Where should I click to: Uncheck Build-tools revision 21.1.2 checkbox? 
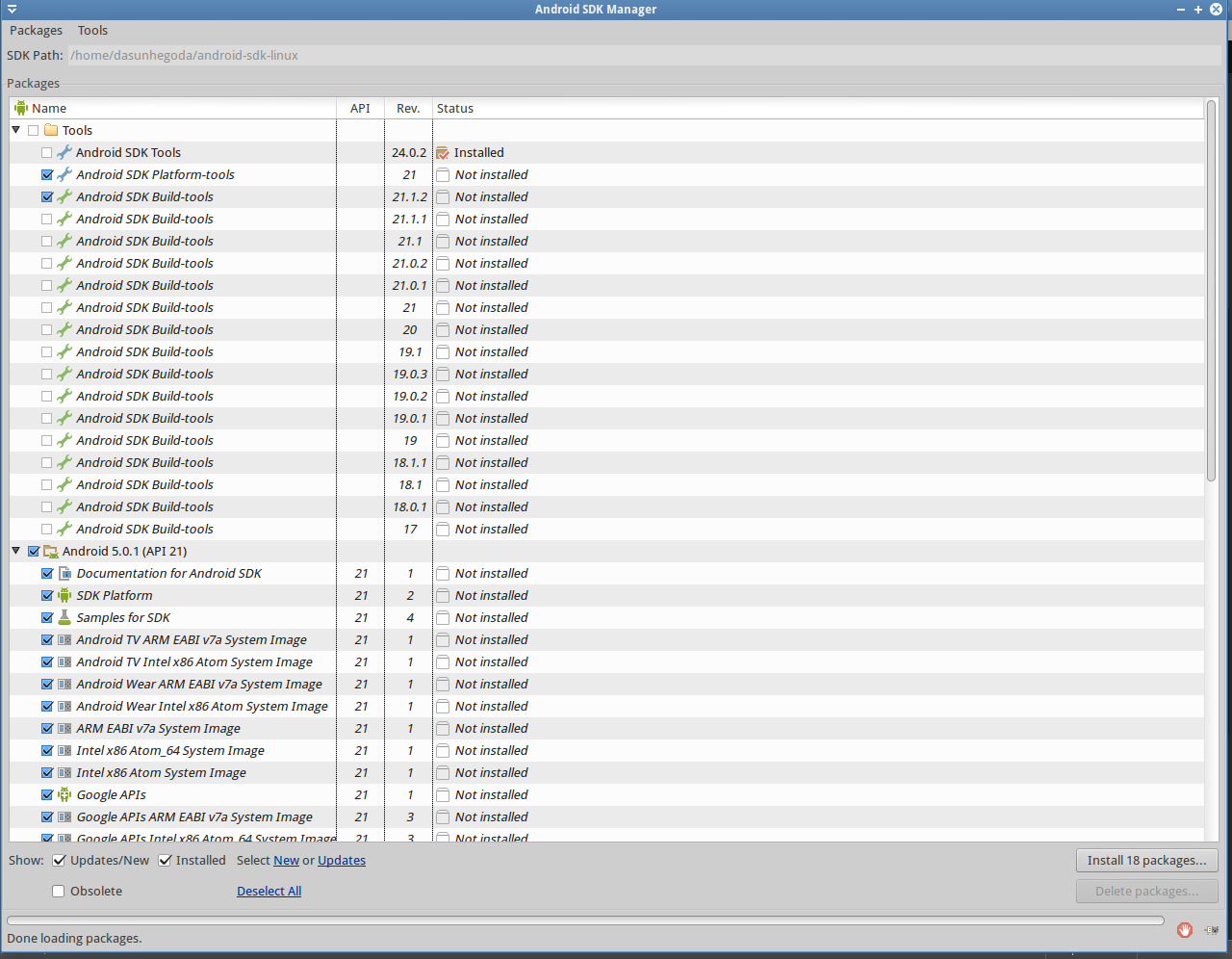46,196
